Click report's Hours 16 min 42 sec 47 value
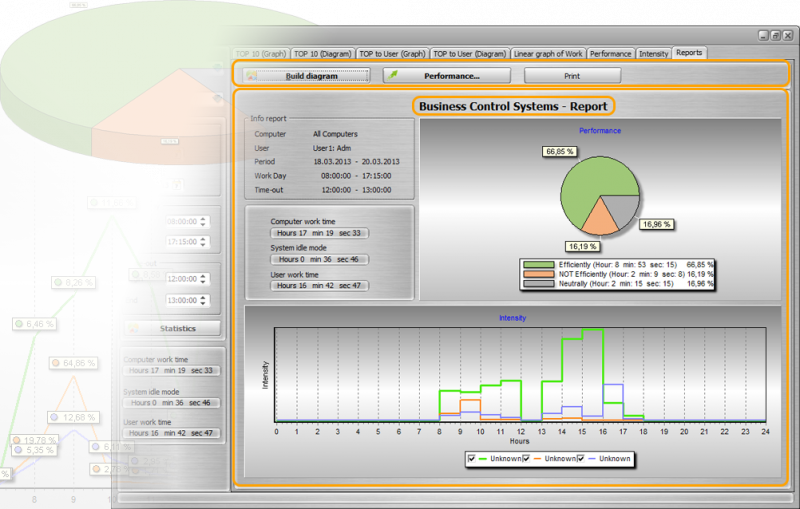This screenshot has width=800, height=509. (x=319, y=286)
